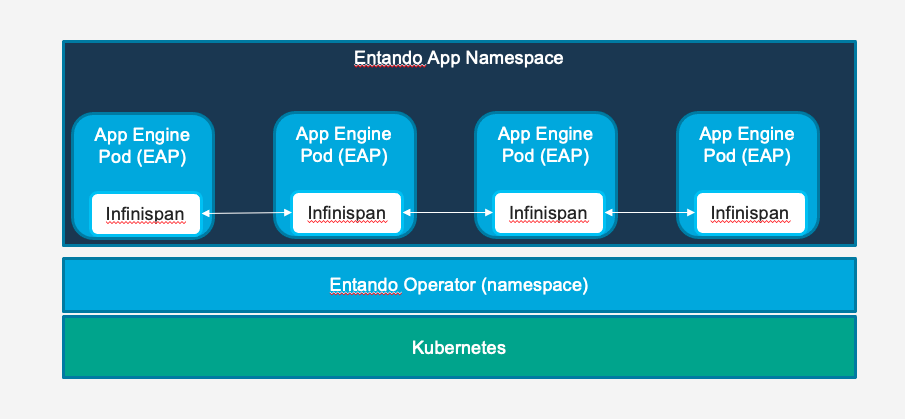Click the rightmost "App Engine Pod (EAP)" label

[x=747, y=145]
